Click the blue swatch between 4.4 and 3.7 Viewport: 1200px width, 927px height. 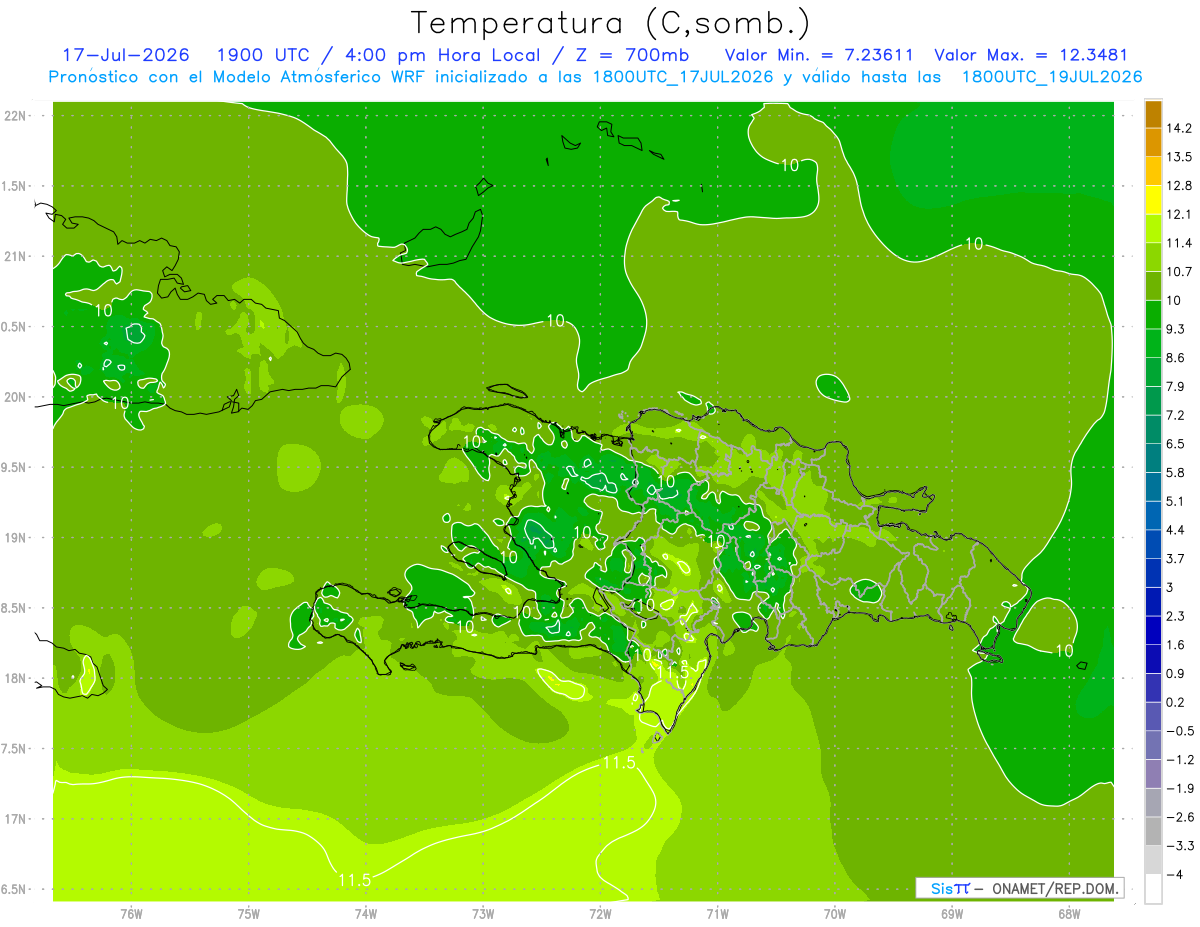click(x=1153, y=544)
